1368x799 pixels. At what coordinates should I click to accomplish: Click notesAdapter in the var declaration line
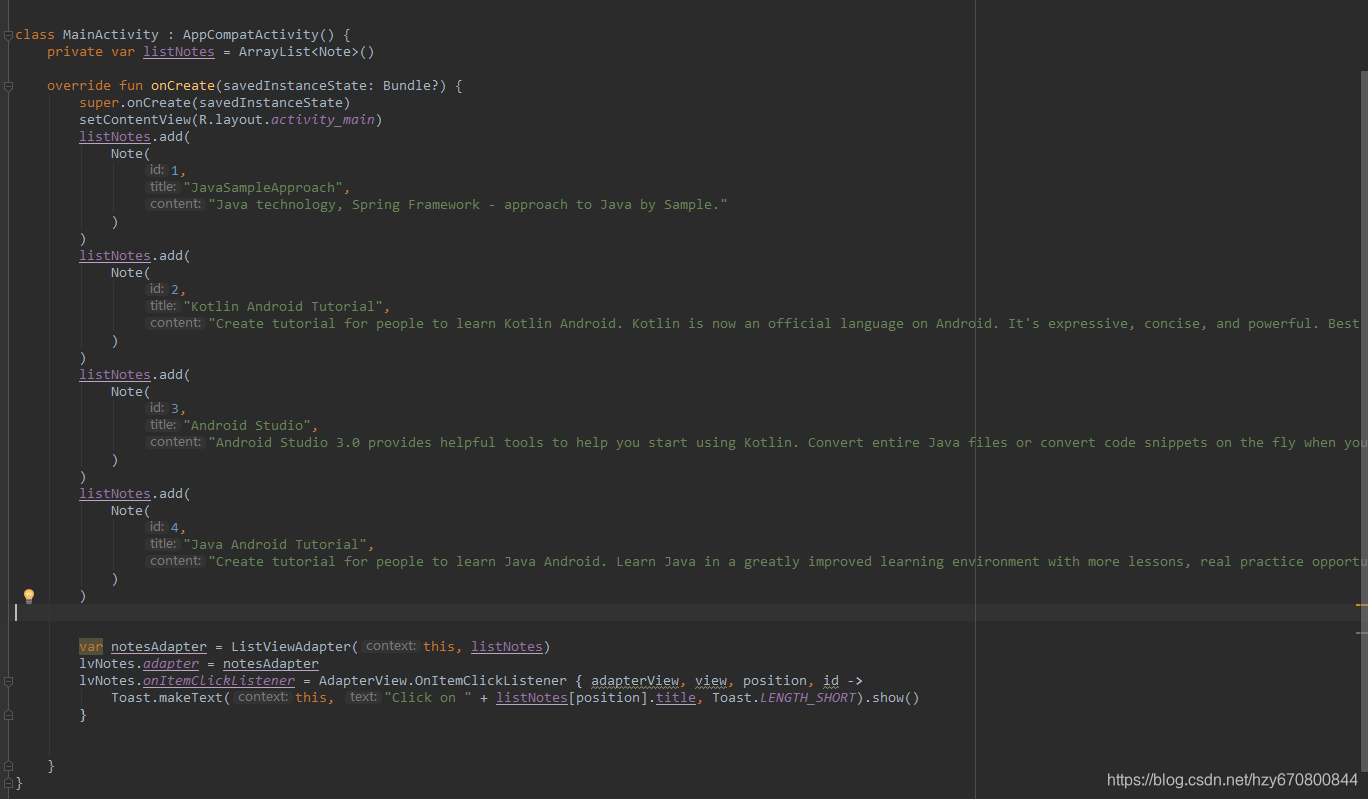[x=159, y=647]
